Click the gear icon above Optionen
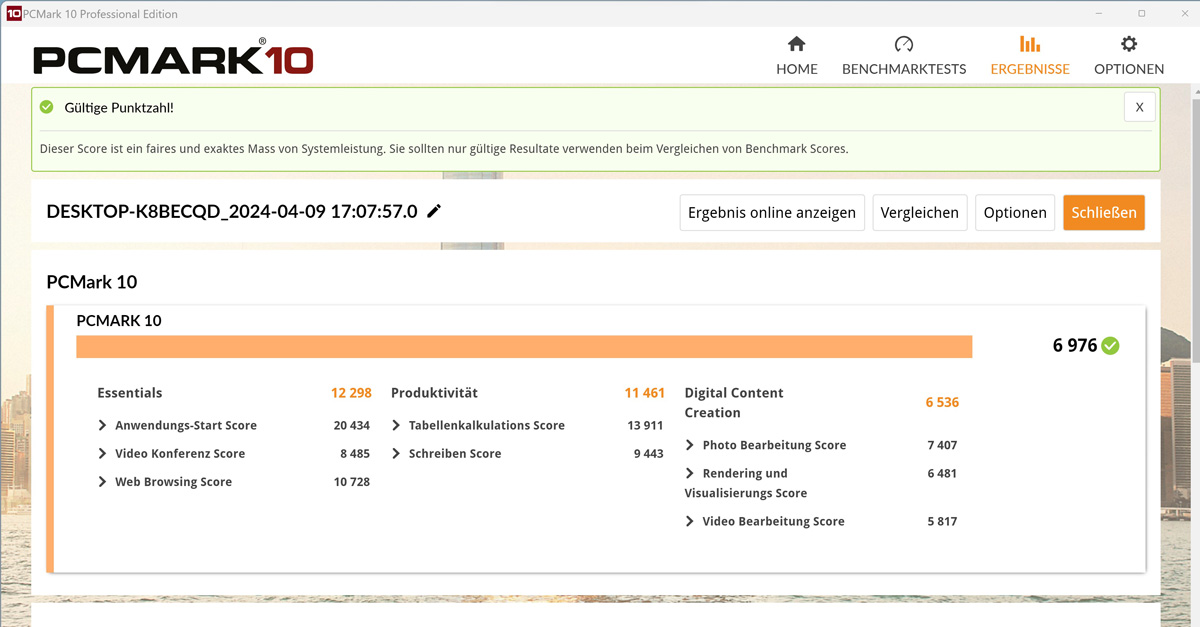This screenshot has width=1200, height=627. pyautogui.click(x=1129, y=44)
